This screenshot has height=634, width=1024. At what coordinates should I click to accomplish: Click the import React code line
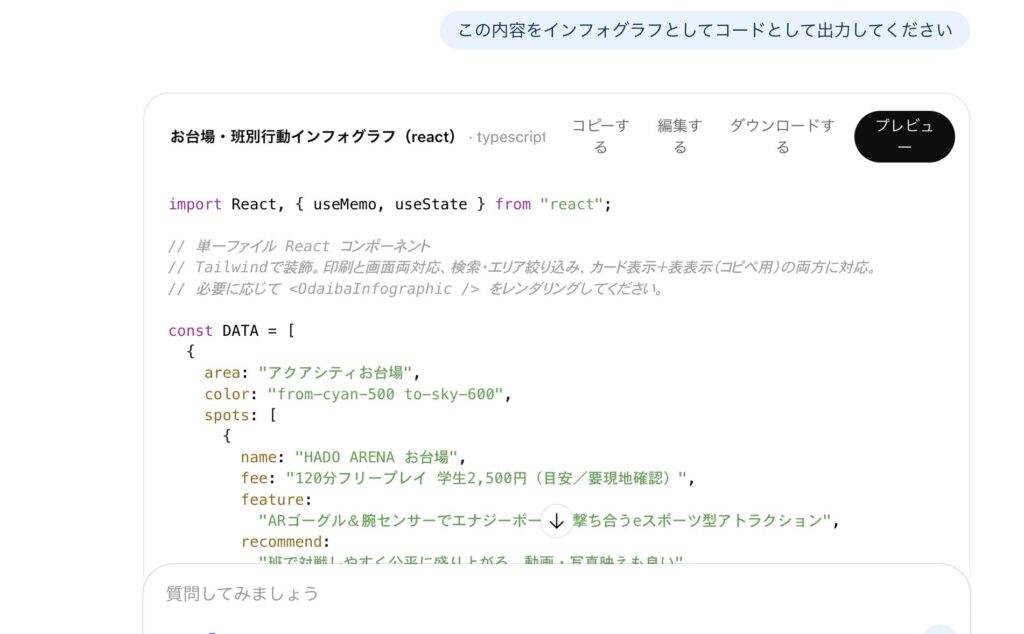coord(389,204)
